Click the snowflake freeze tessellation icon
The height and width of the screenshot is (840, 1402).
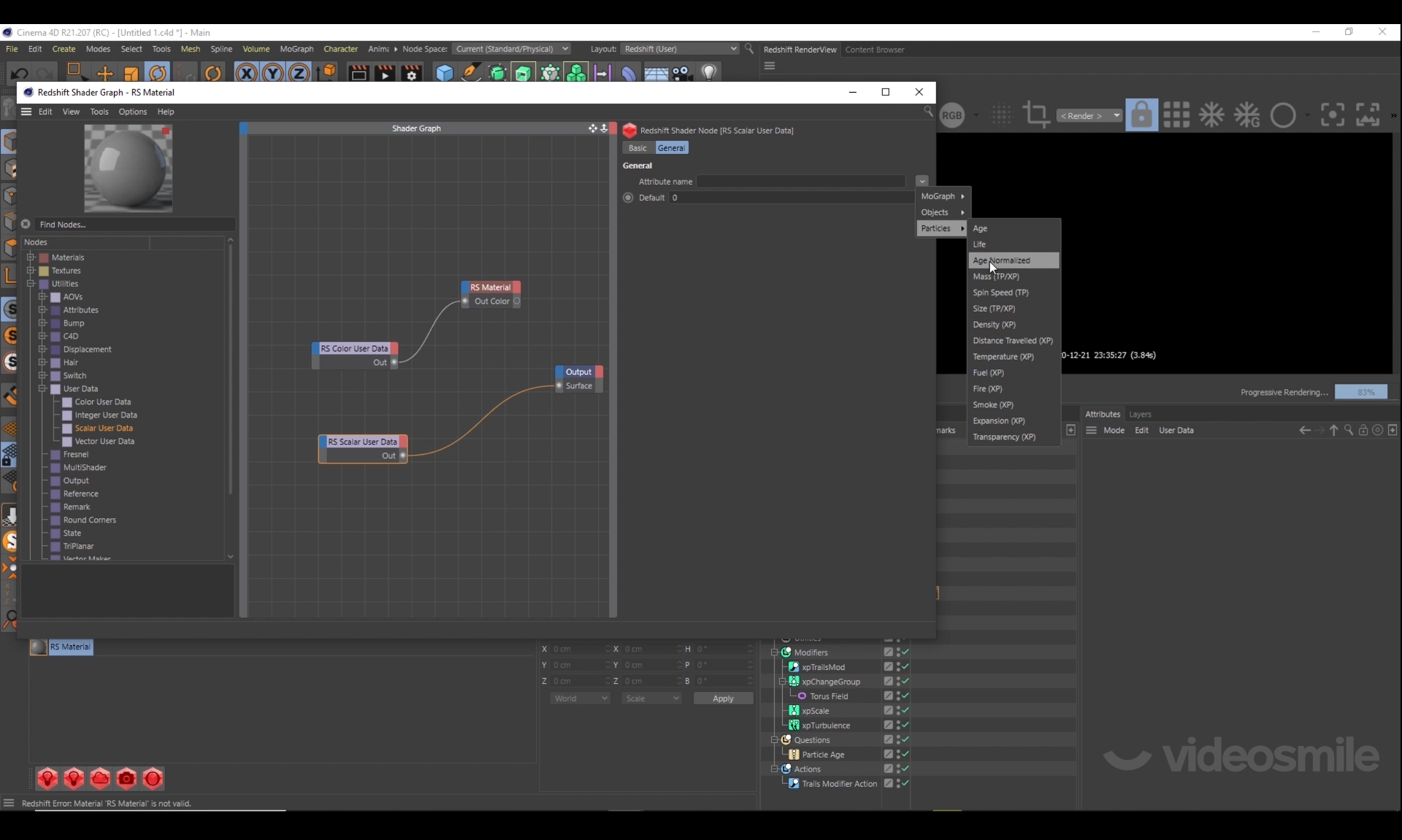pyautogui.click(x=1211, y=115)
